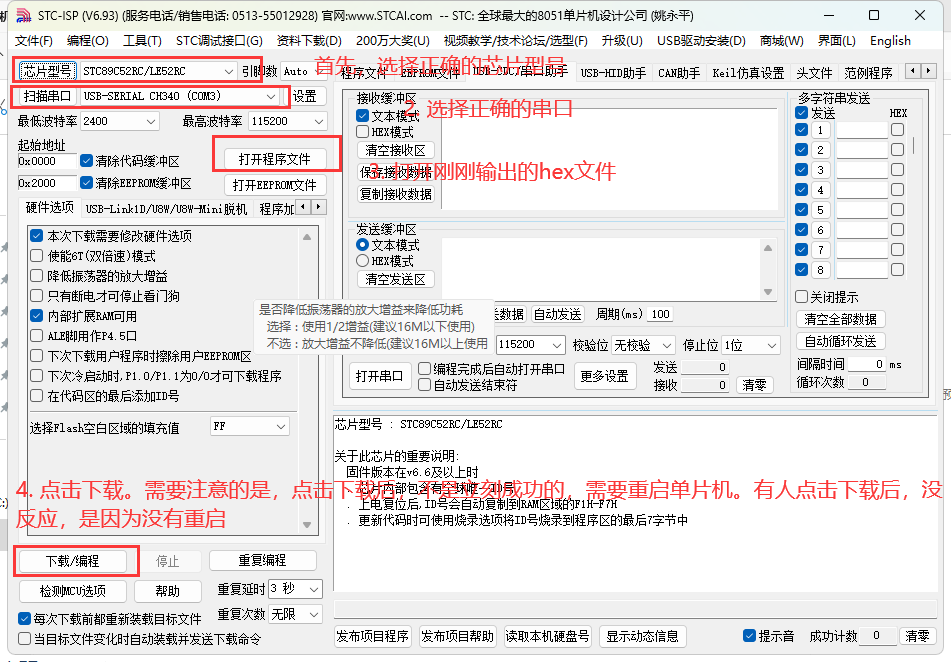
Task: Click tab strip right scroll arrow at top
Action: coord(928,71)
